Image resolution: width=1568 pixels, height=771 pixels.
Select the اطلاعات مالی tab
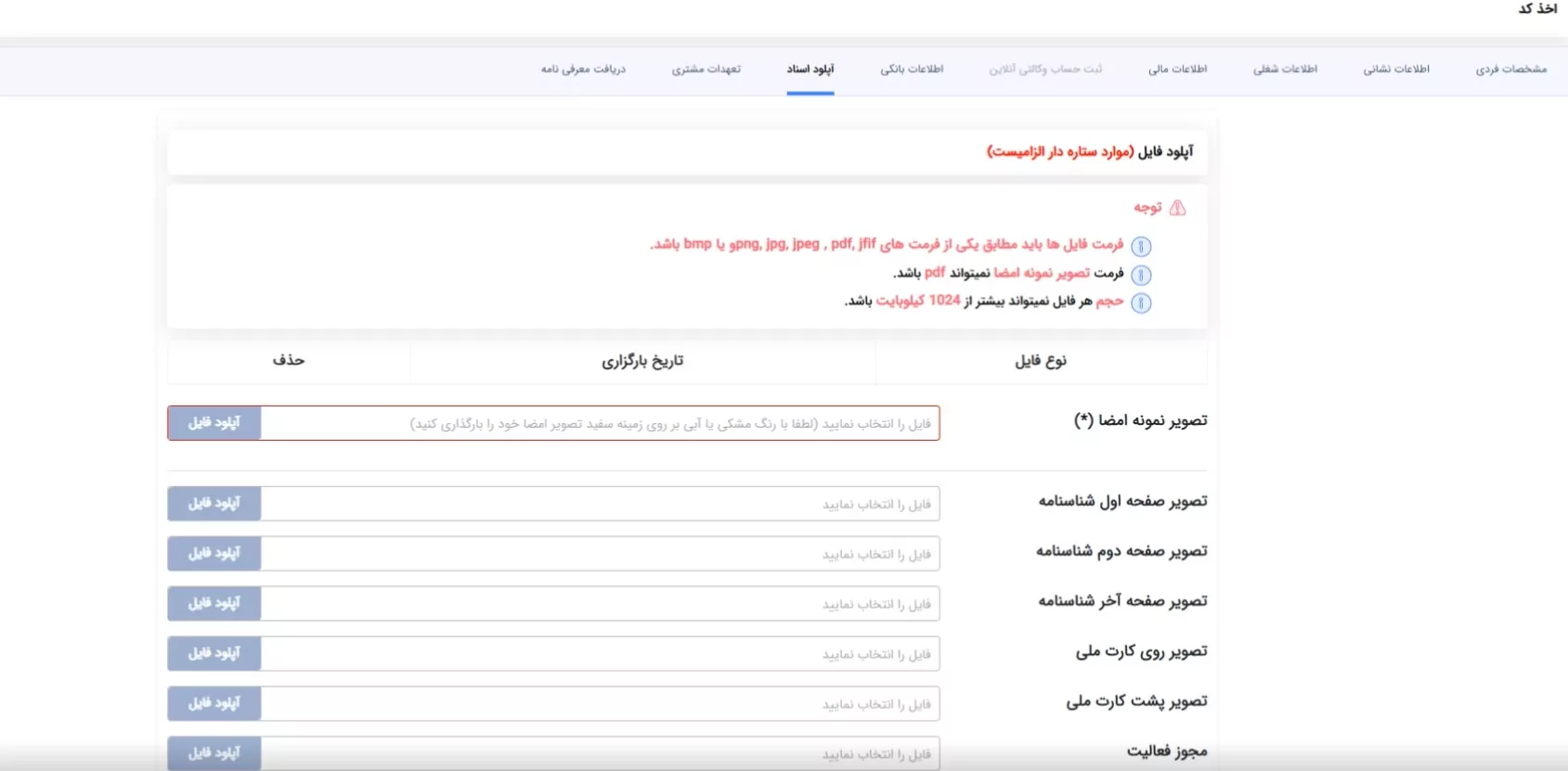(x=1177, y=70)
